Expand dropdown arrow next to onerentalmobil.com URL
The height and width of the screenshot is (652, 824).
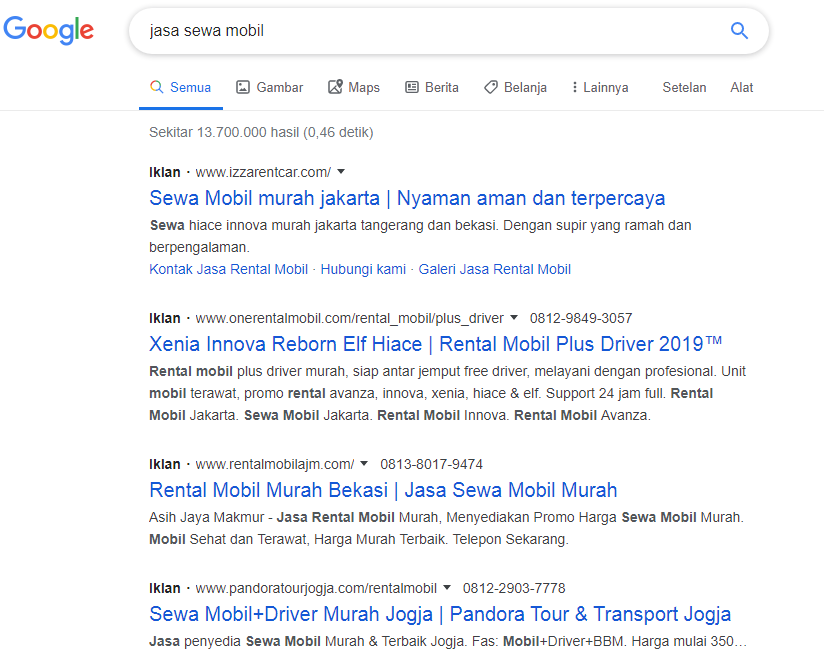point(514,318)
